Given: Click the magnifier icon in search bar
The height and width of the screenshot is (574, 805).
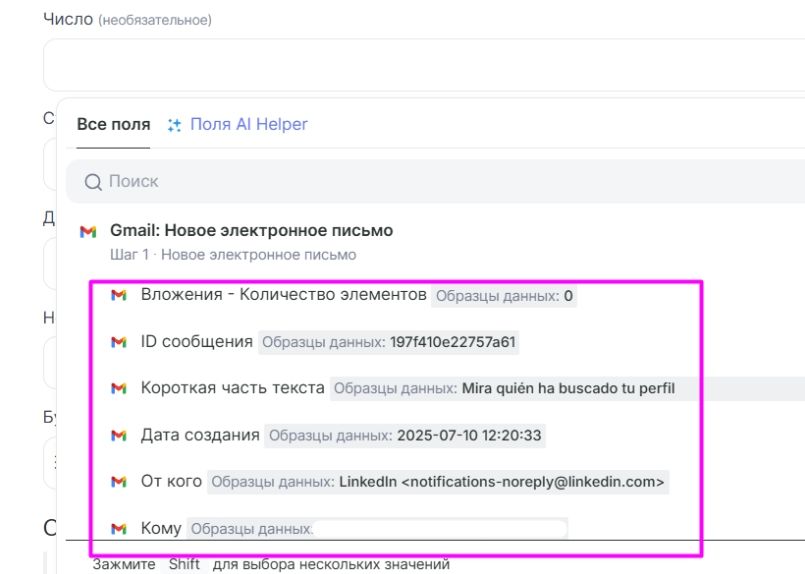Looking at the screenshot, I should (x=93, y=182).
